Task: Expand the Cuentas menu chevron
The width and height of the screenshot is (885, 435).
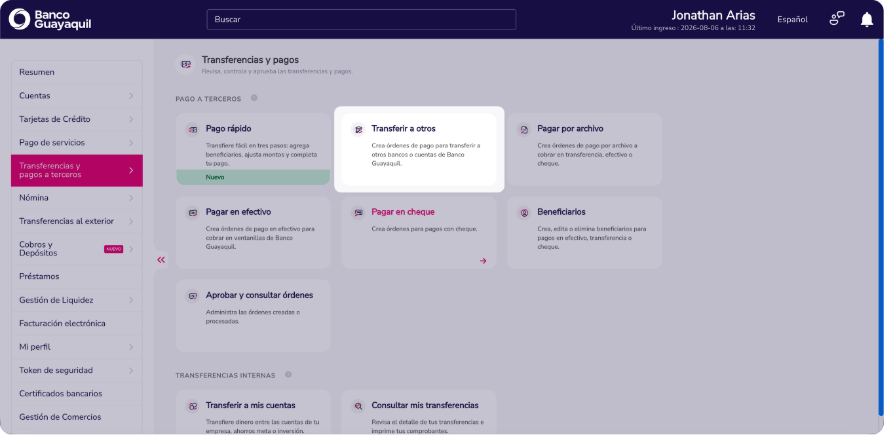Action: 131,96
